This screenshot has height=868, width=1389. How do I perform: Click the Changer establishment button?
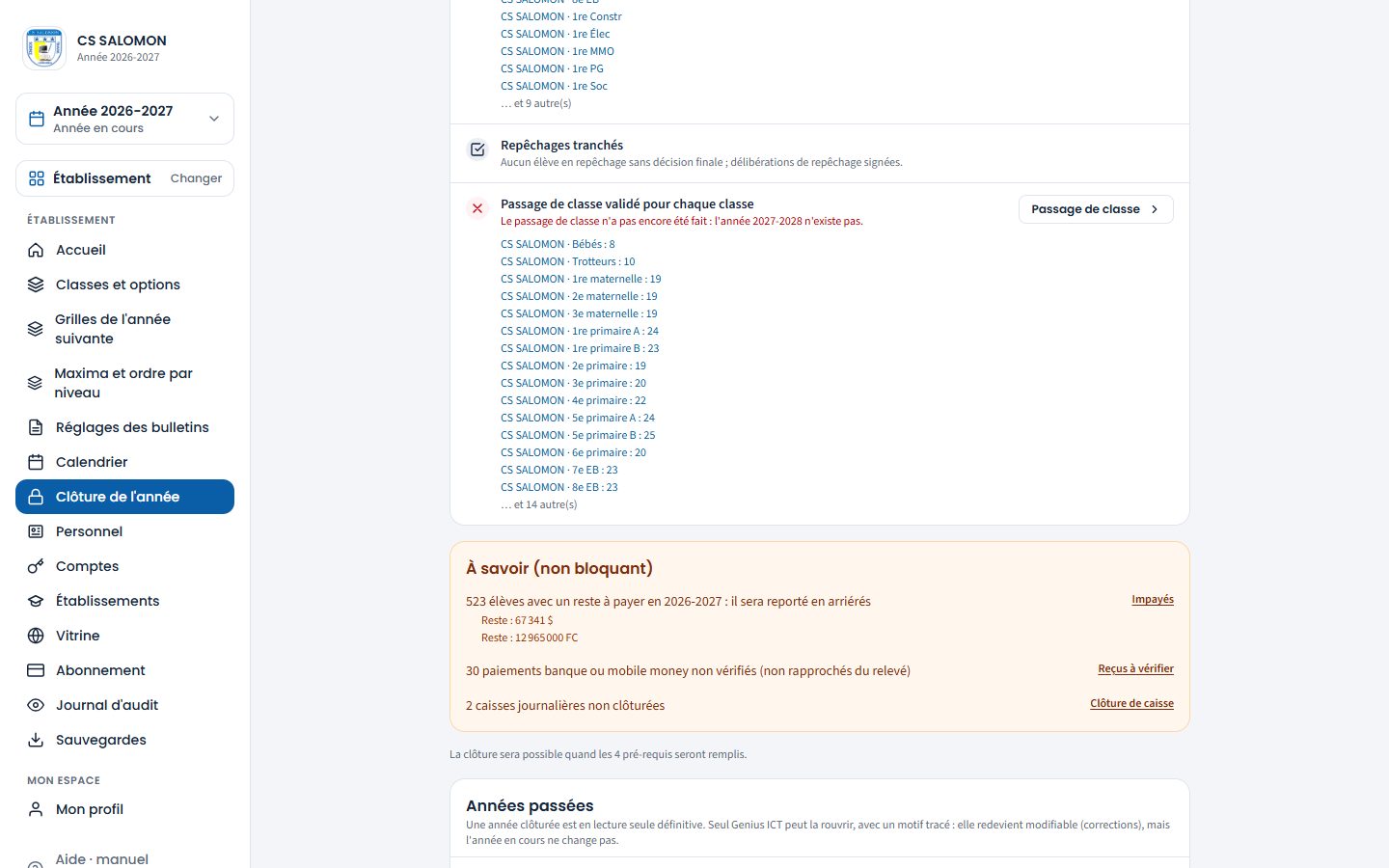(196, 178)
